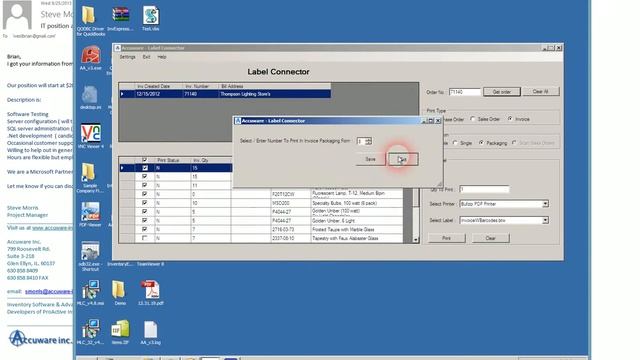
Task: Click the Print button
Action: pyautogui.click(x=447, y=238)
